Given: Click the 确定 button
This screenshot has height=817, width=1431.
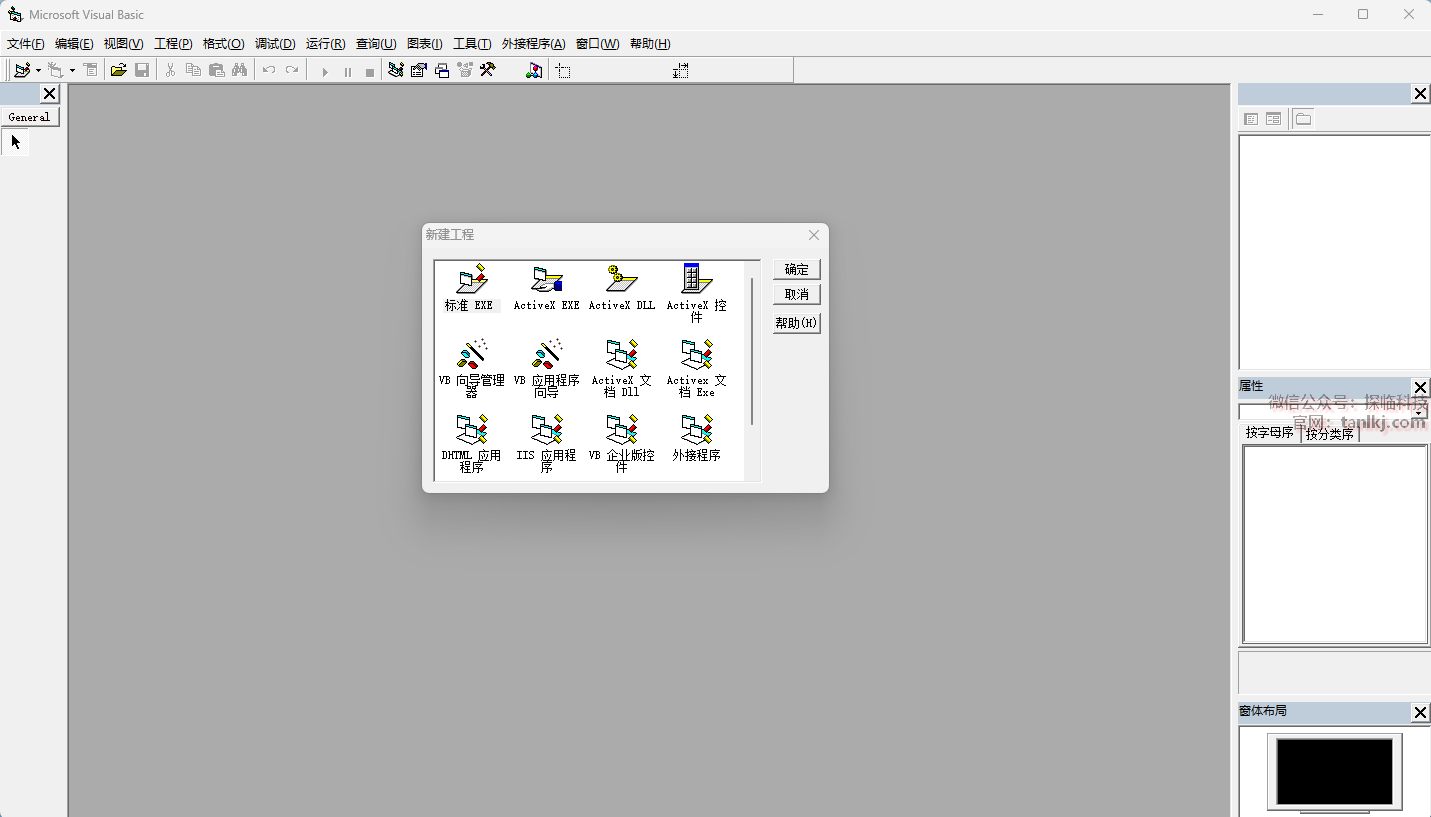Looking at the screenshot, I should pyautogui.click(x=796, y=269).
